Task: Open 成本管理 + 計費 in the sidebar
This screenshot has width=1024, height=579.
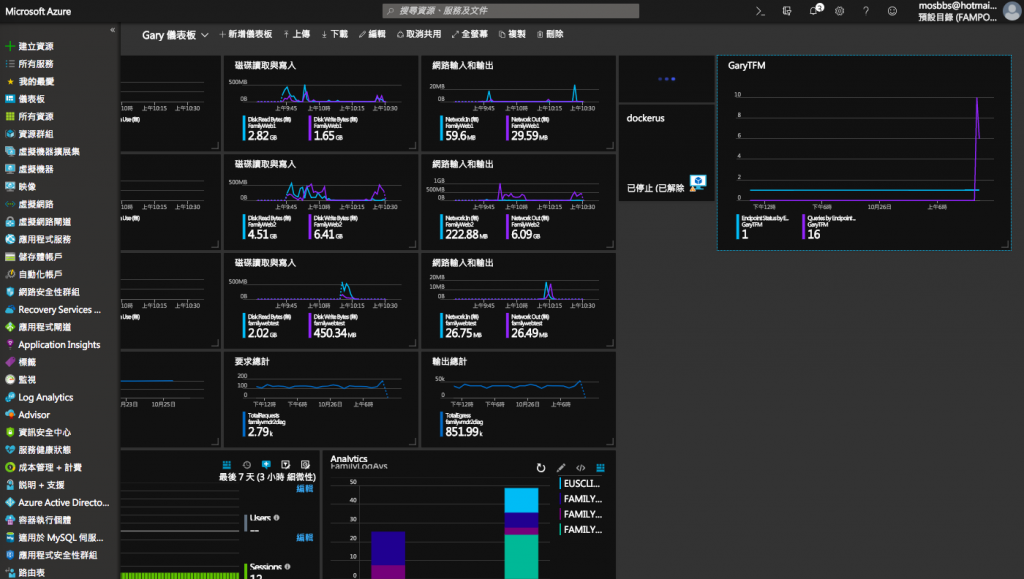Action: coord(50,467)
